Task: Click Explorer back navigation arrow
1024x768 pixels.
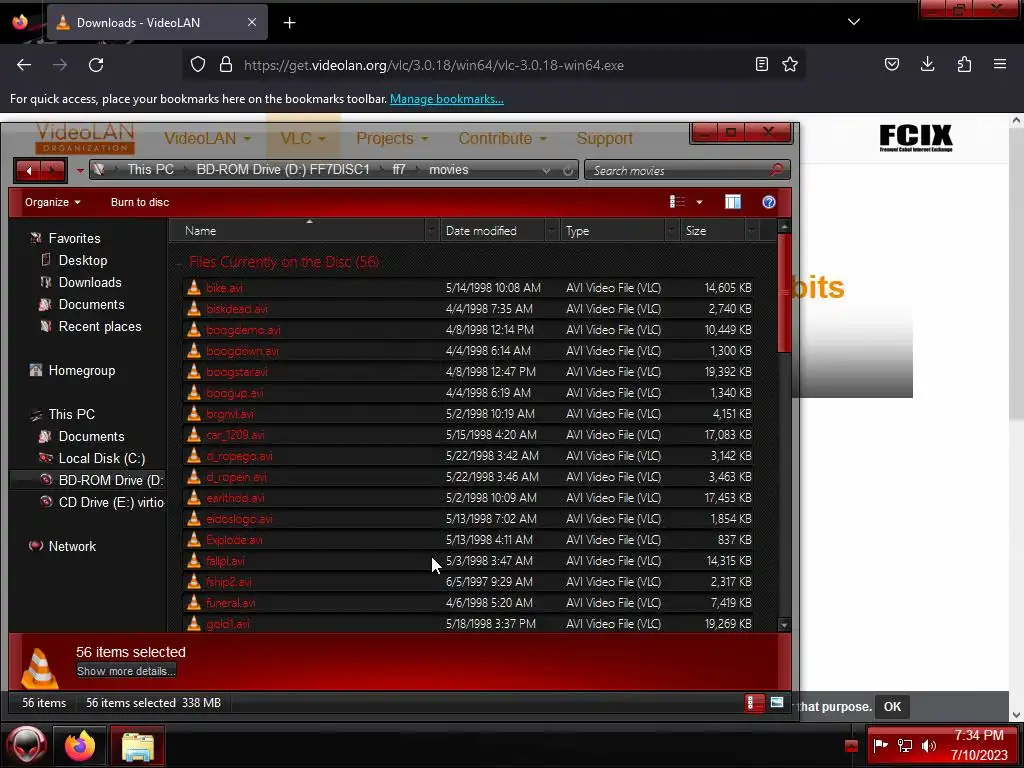Action: (29, 170)
